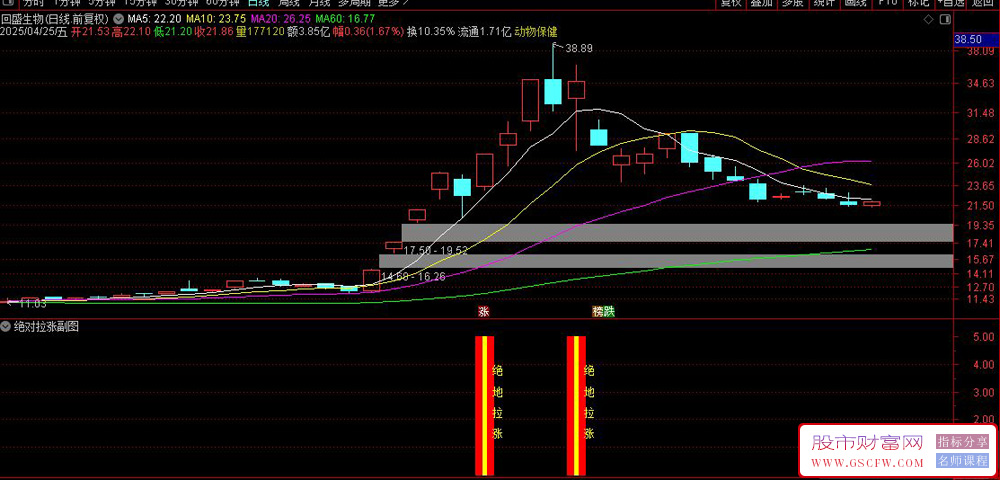
Task: Click the 返回 back button
Action: [983, 3]
